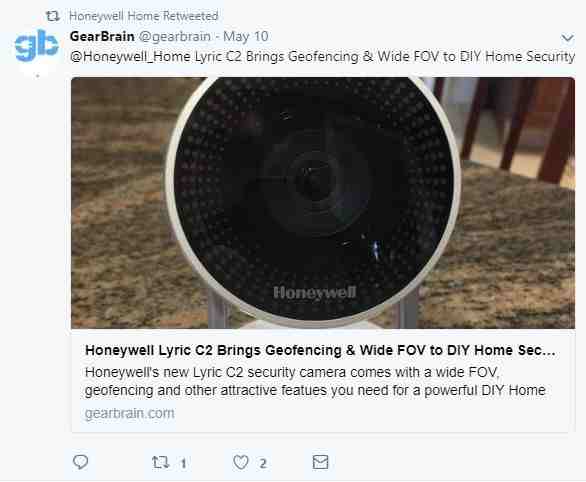Open the May 10 tweet timestamp
The image size is (586, 482).
pos(246,37)
